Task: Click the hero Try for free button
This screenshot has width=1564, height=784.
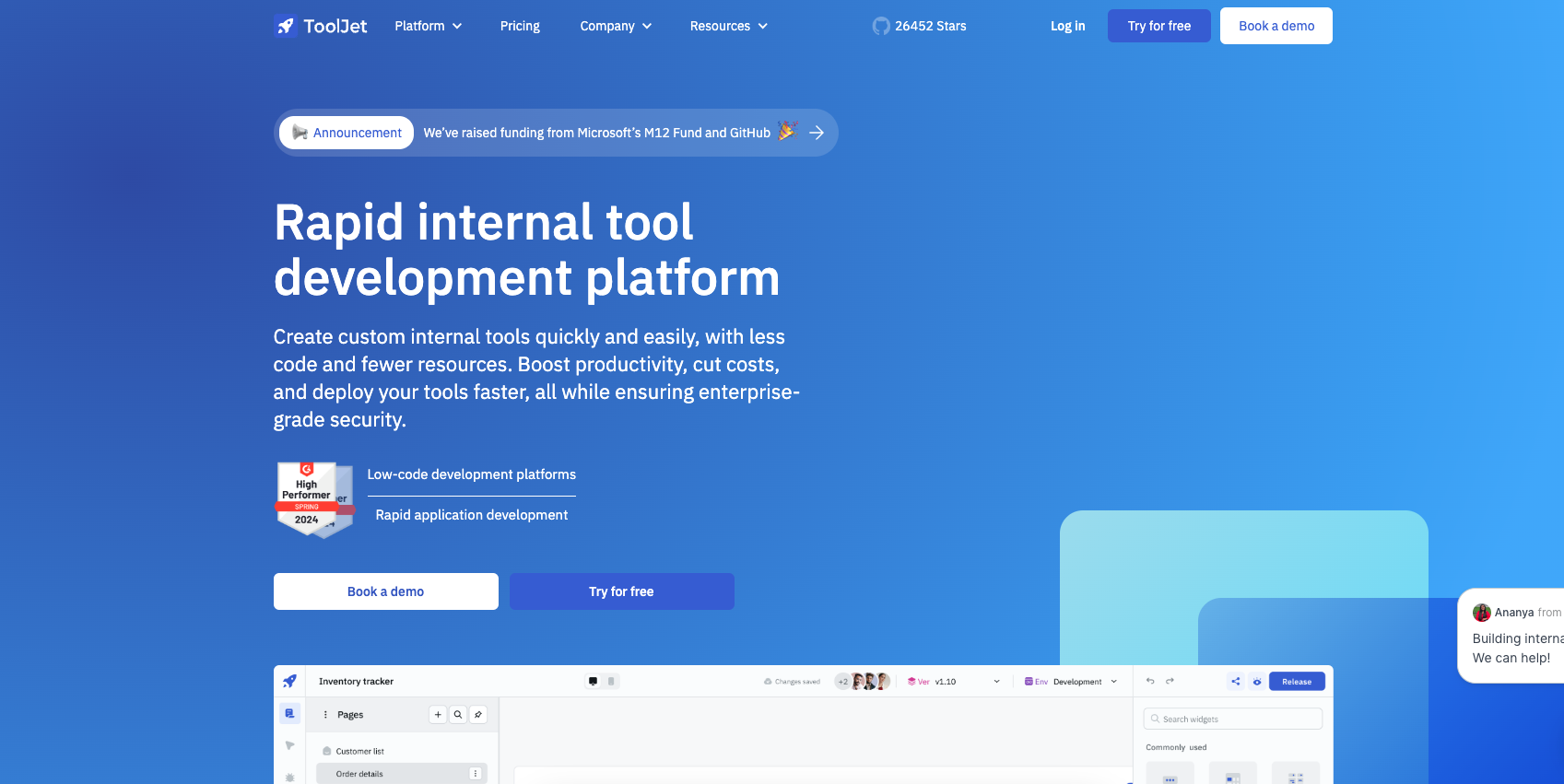Action: click(621, 591)
